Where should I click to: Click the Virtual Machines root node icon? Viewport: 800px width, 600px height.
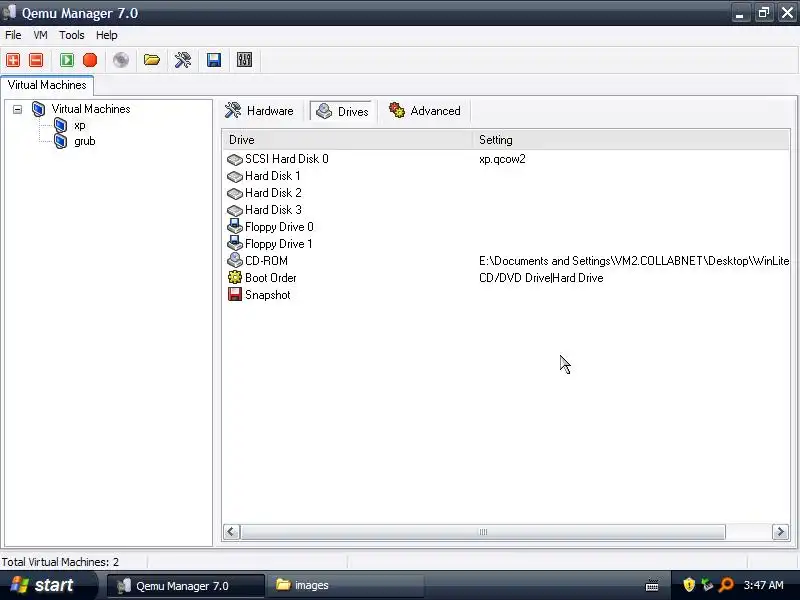(38, 109)
